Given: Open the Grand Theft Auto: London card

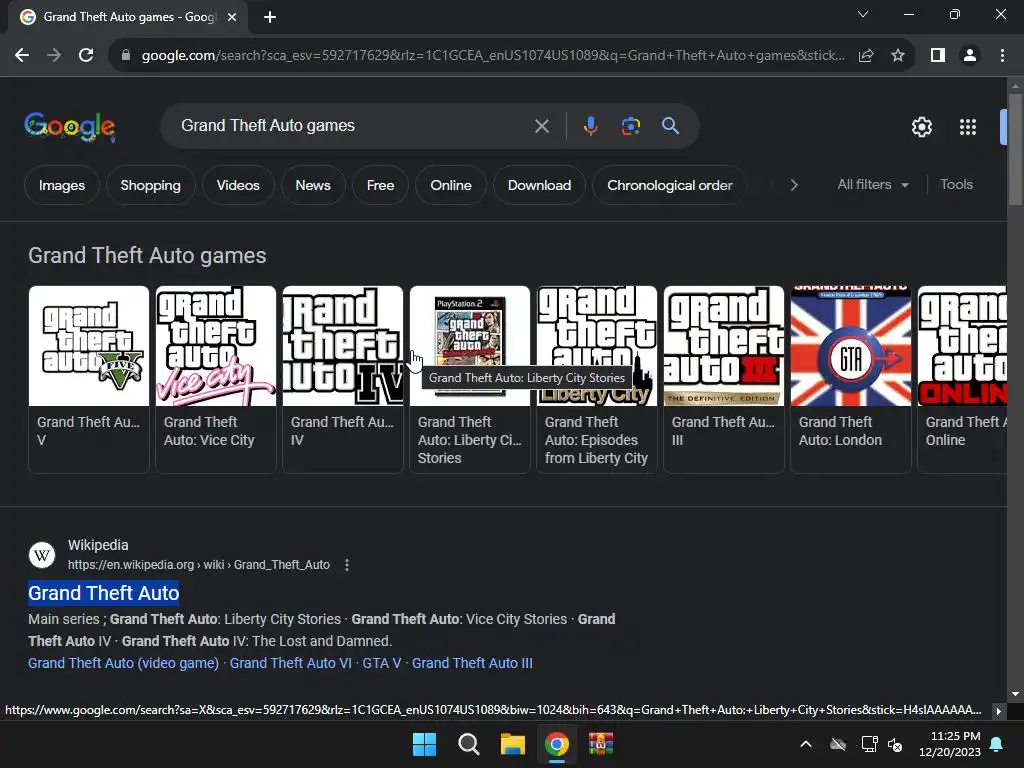Looking at the screenshot, I should 850,379.
